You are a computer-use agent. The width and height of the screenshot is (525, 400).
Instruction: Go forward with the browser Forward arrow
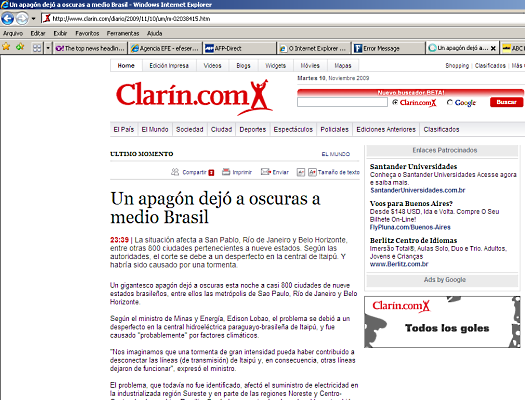click(x=22, y=18)
